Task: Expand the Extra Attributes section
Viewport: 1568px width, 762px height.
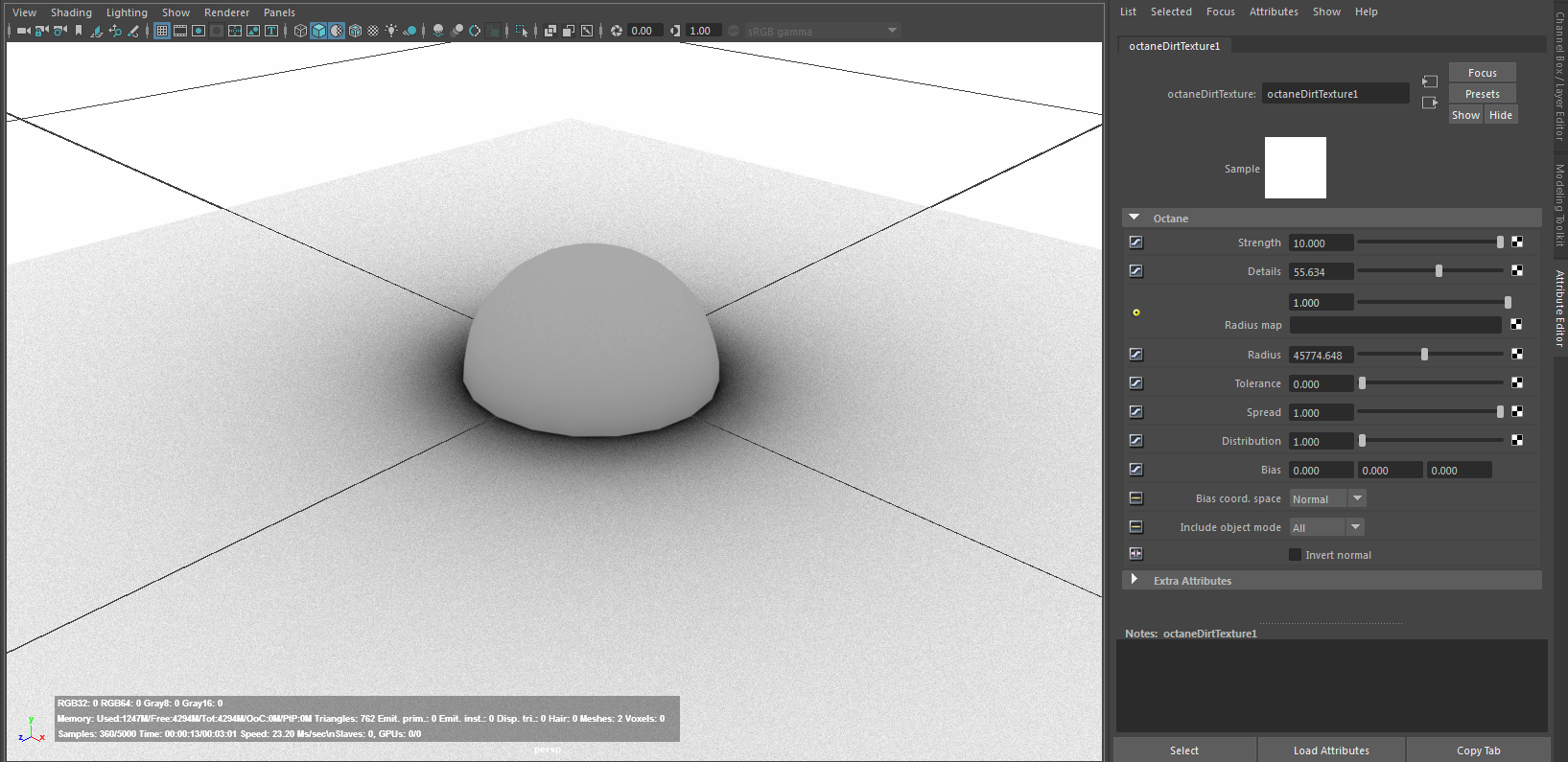Action: [1135, 580]
